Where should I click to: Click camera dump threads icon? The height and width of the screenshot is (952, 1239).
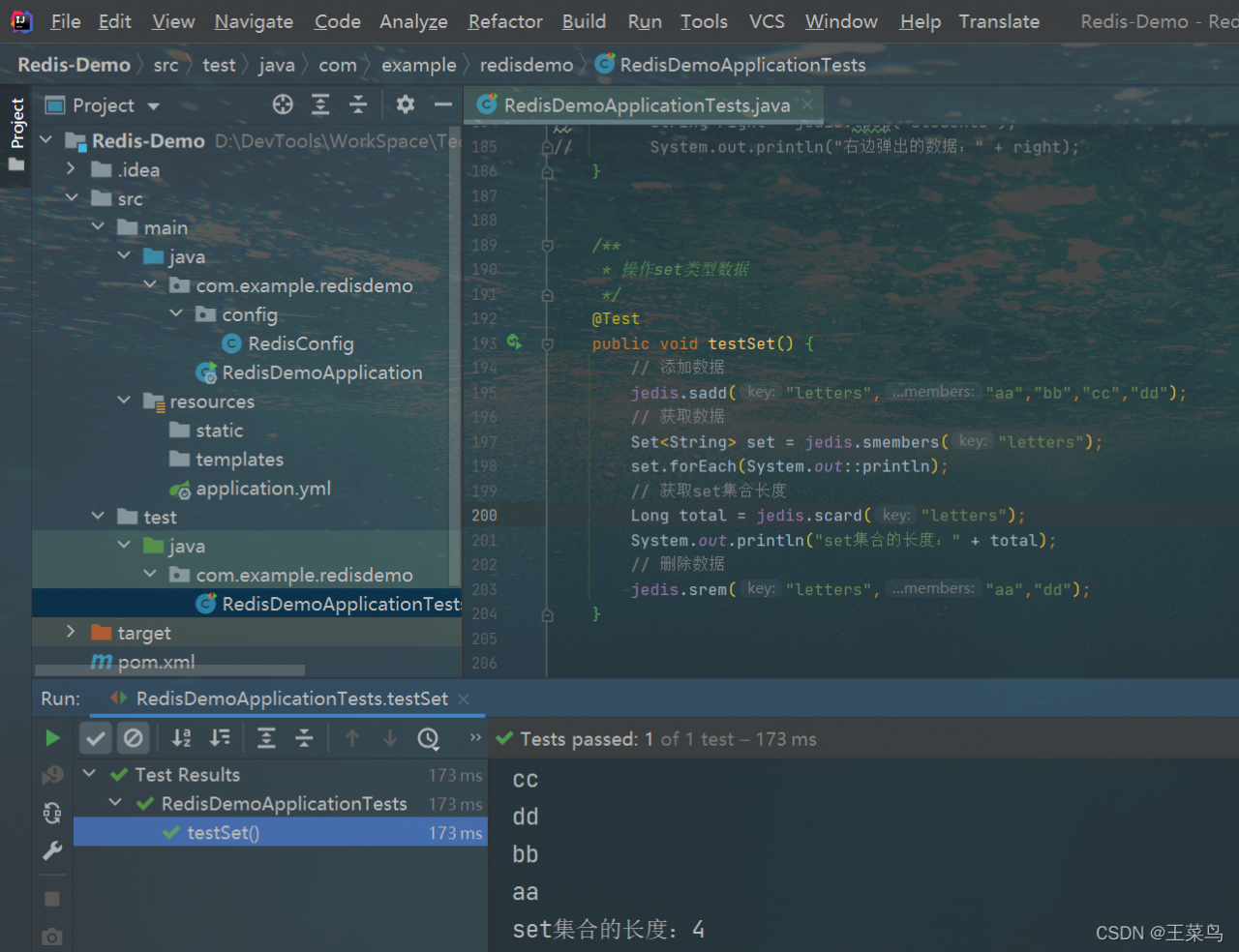pyautogui.click(x=52, y=937)
